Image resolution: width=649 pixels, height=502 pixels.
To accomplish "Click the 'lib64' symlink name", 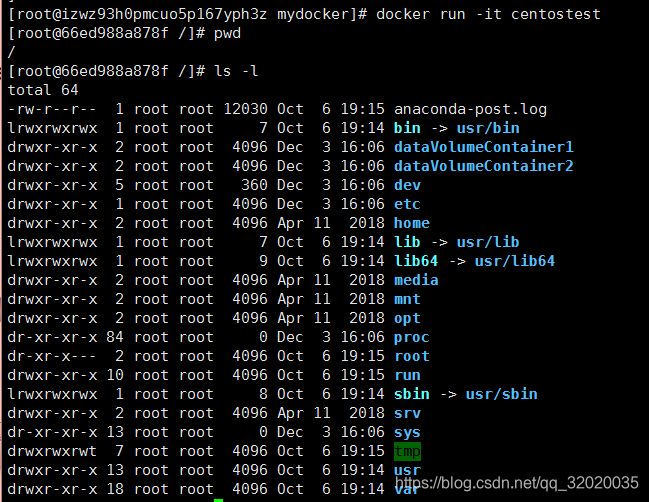I will click(x=416, y=262).
